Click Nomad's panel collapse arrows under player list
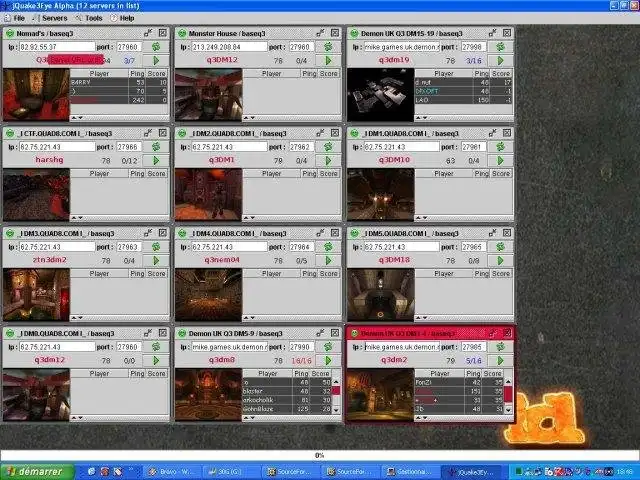The width and height of the screenshot is (640, 480). point(78,118)
